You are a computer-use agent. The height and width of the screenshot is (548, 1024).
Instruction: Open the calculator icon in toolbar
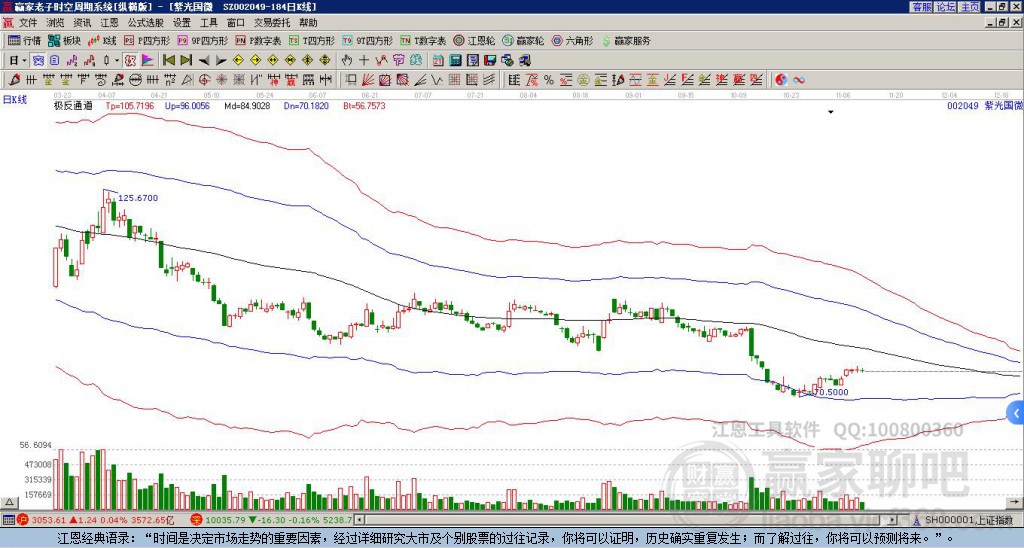coord(455,60)
